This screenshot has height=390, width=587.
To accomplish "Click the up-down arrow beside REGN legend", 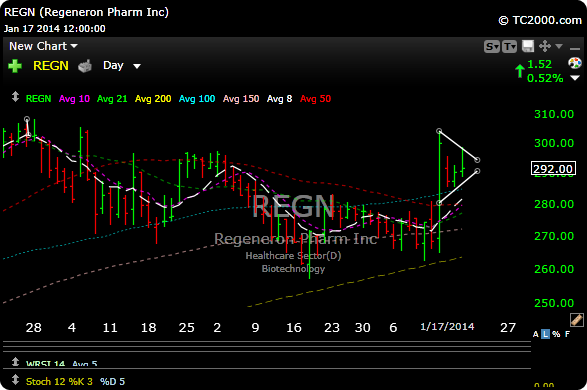I will pyautogui.click(x=15, y=97).
